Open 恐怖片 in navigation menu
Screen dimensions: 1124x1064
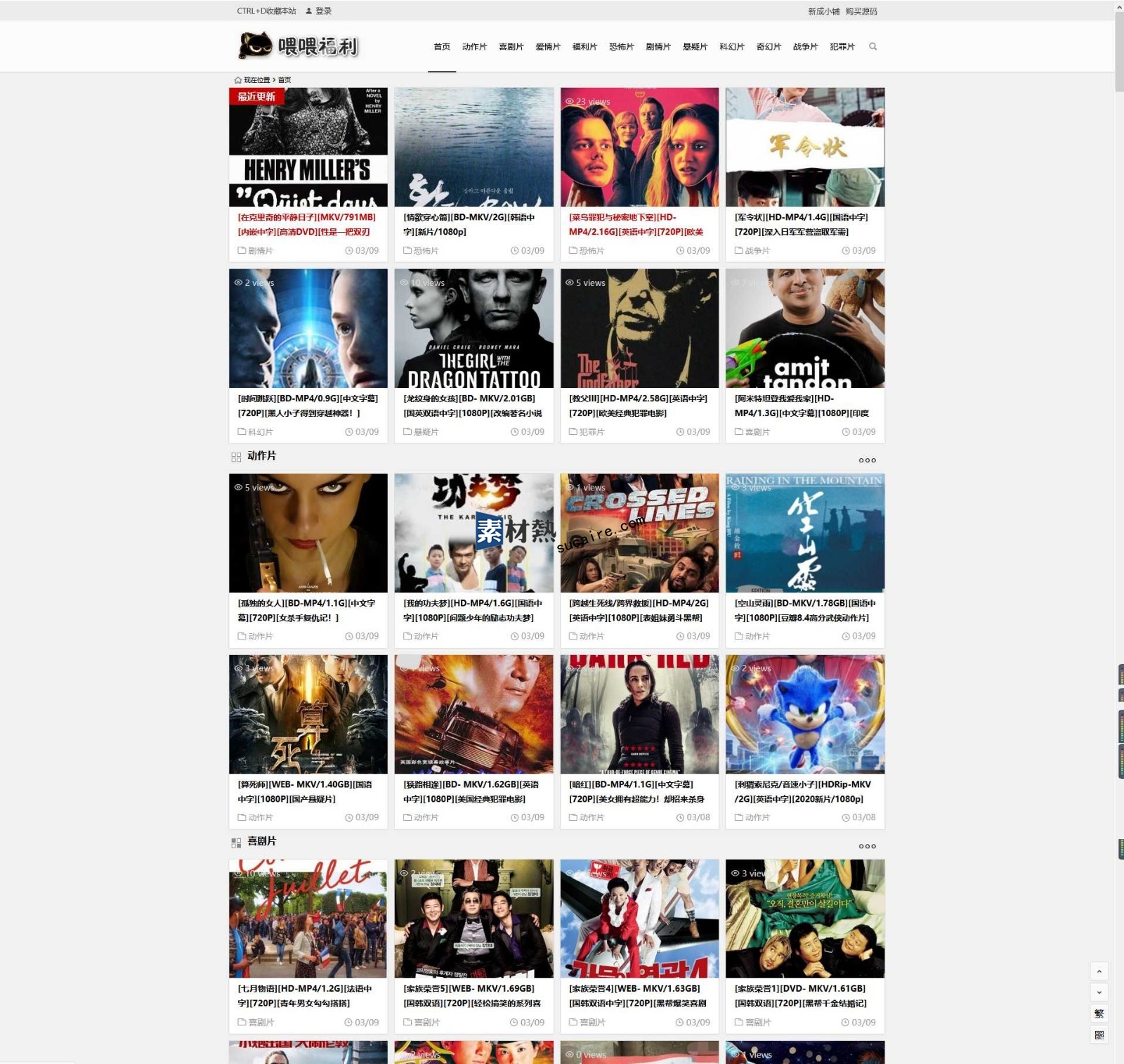click(x=621, y=46)
